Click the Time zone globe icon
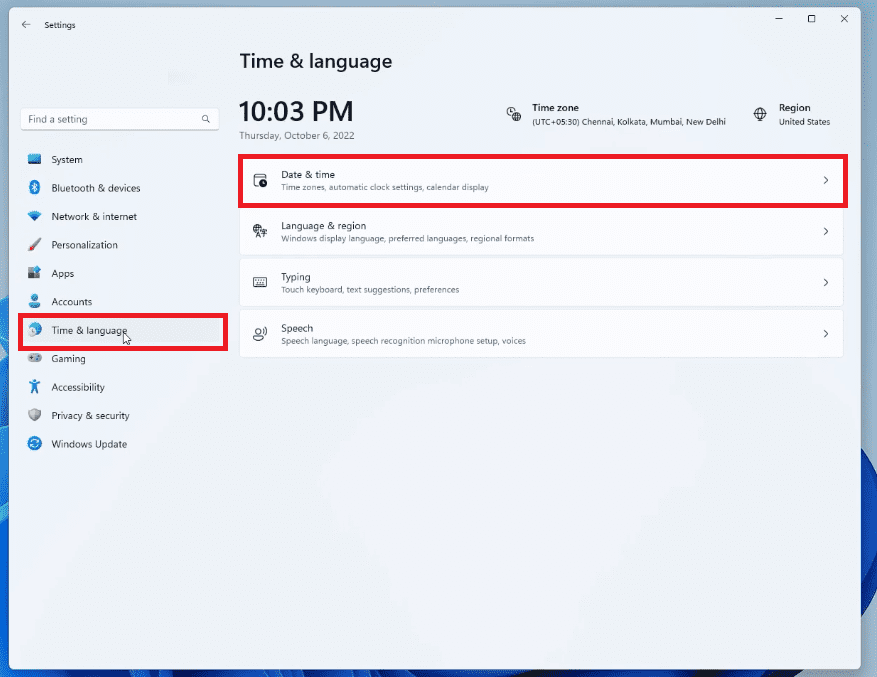This screenshot has height=677, width=877. point(513,113)
